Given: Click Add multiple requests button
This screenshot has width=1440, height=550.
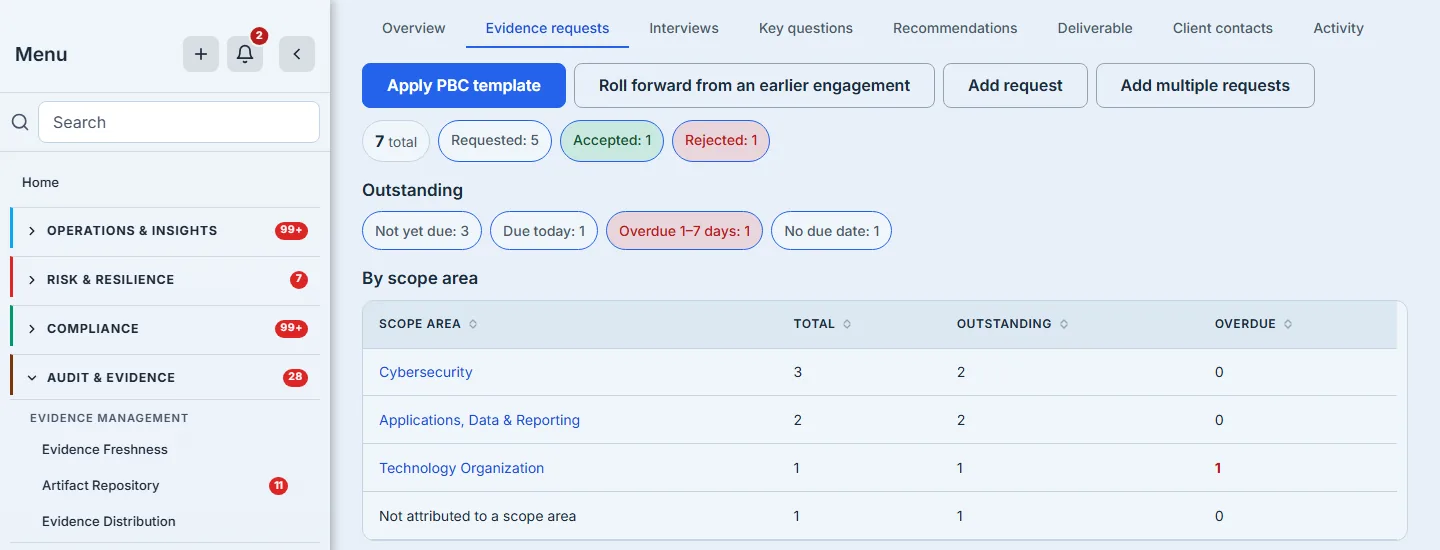Looking at the screenshot, I should click(1205, 86).
